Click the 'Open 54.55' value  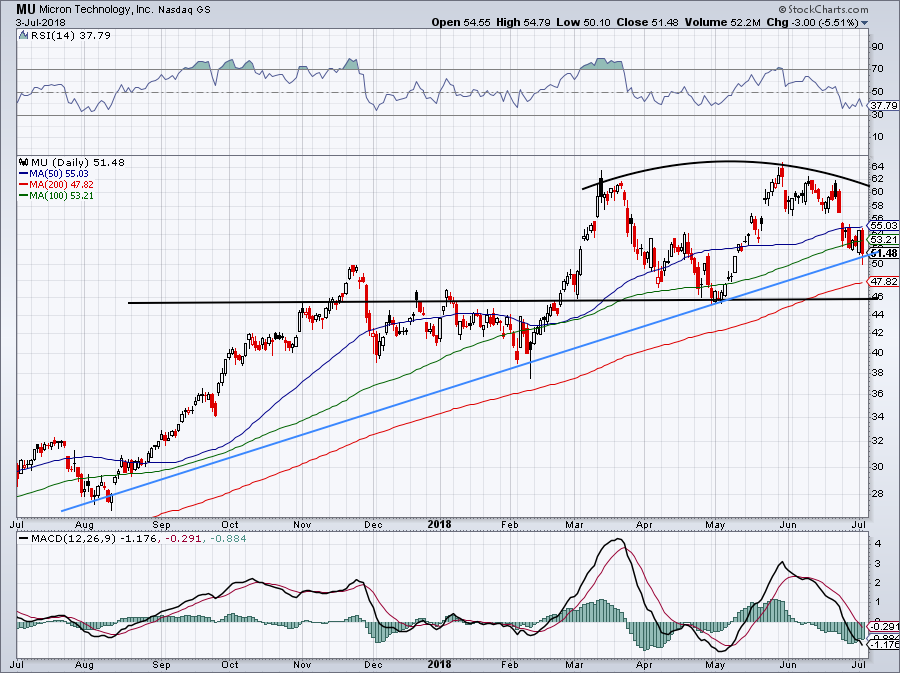coord(460,23)
